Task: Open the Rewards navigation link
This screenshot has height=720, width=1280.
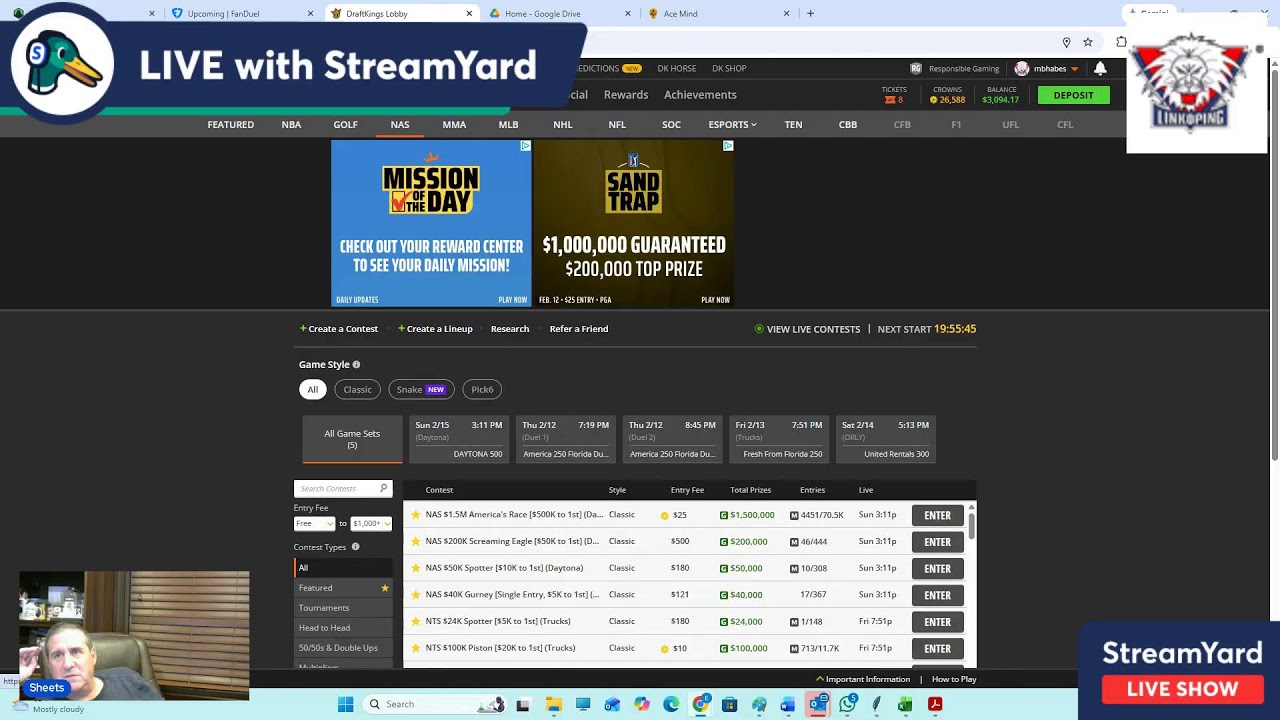Action: coord(626,95)
